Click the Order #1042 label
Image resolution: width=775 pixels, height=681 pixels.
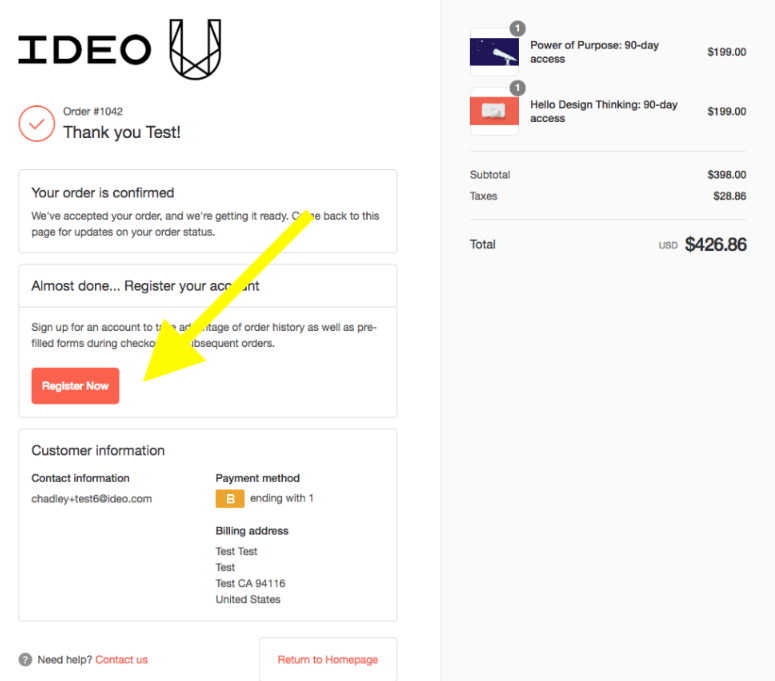tap(93, 112)
